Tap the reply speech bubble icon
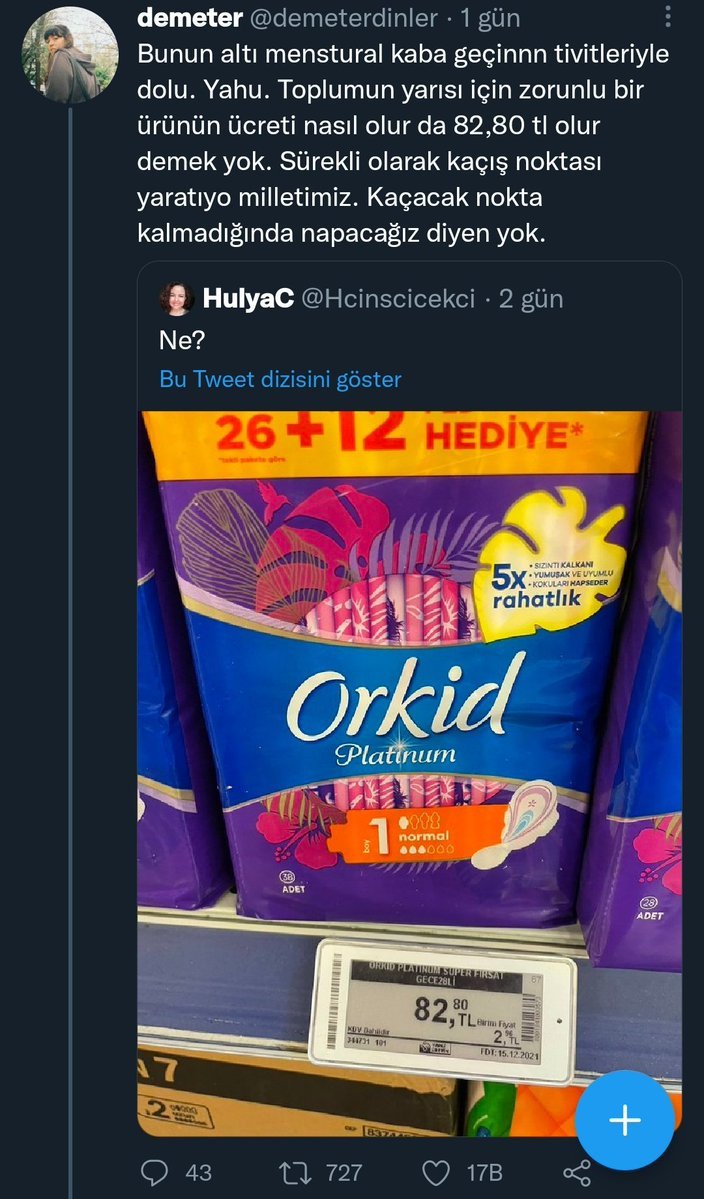This screenshot has height=1199, width=704. pos(152,1172)
